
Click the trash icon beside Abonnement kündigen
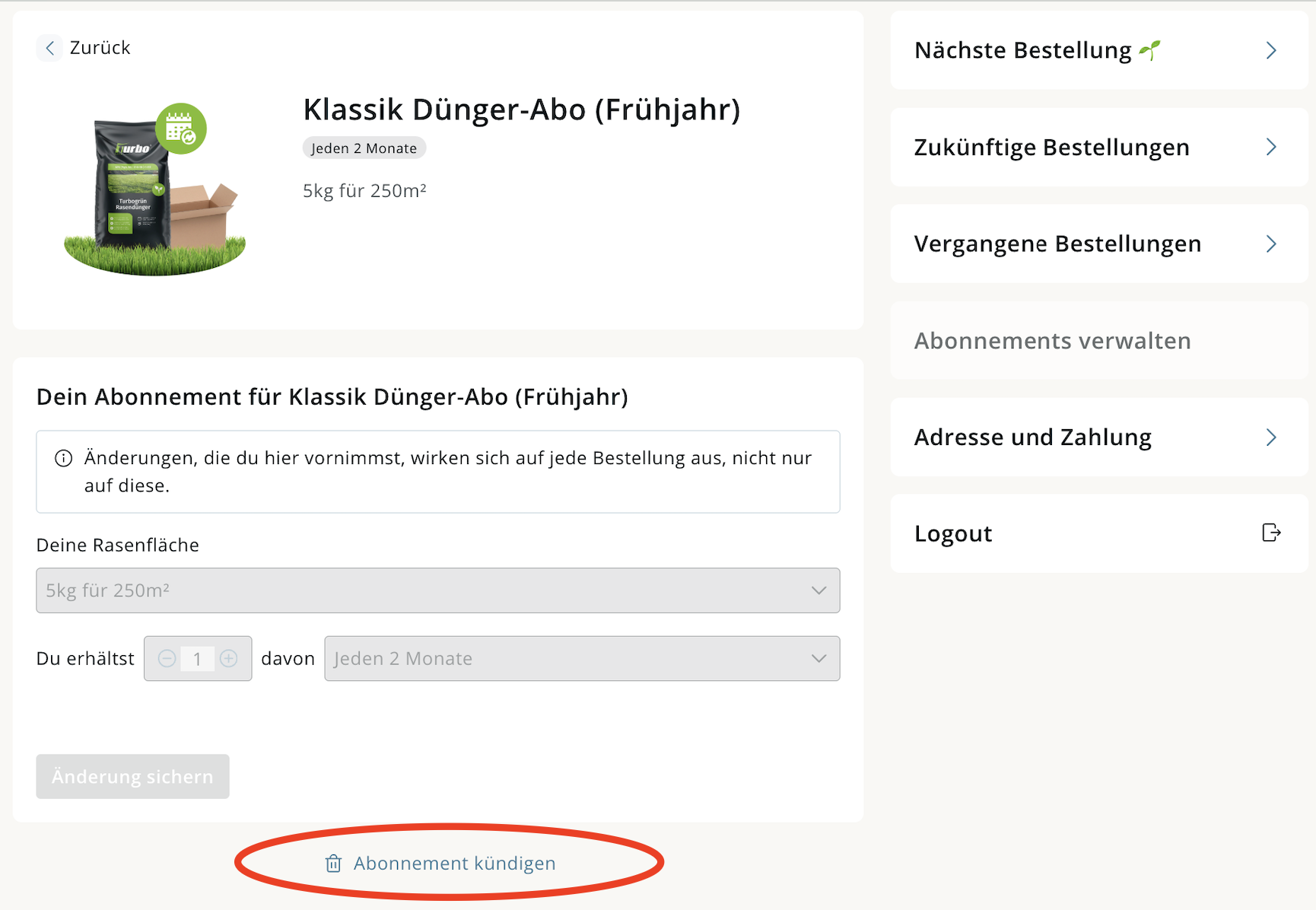point(333,864)
